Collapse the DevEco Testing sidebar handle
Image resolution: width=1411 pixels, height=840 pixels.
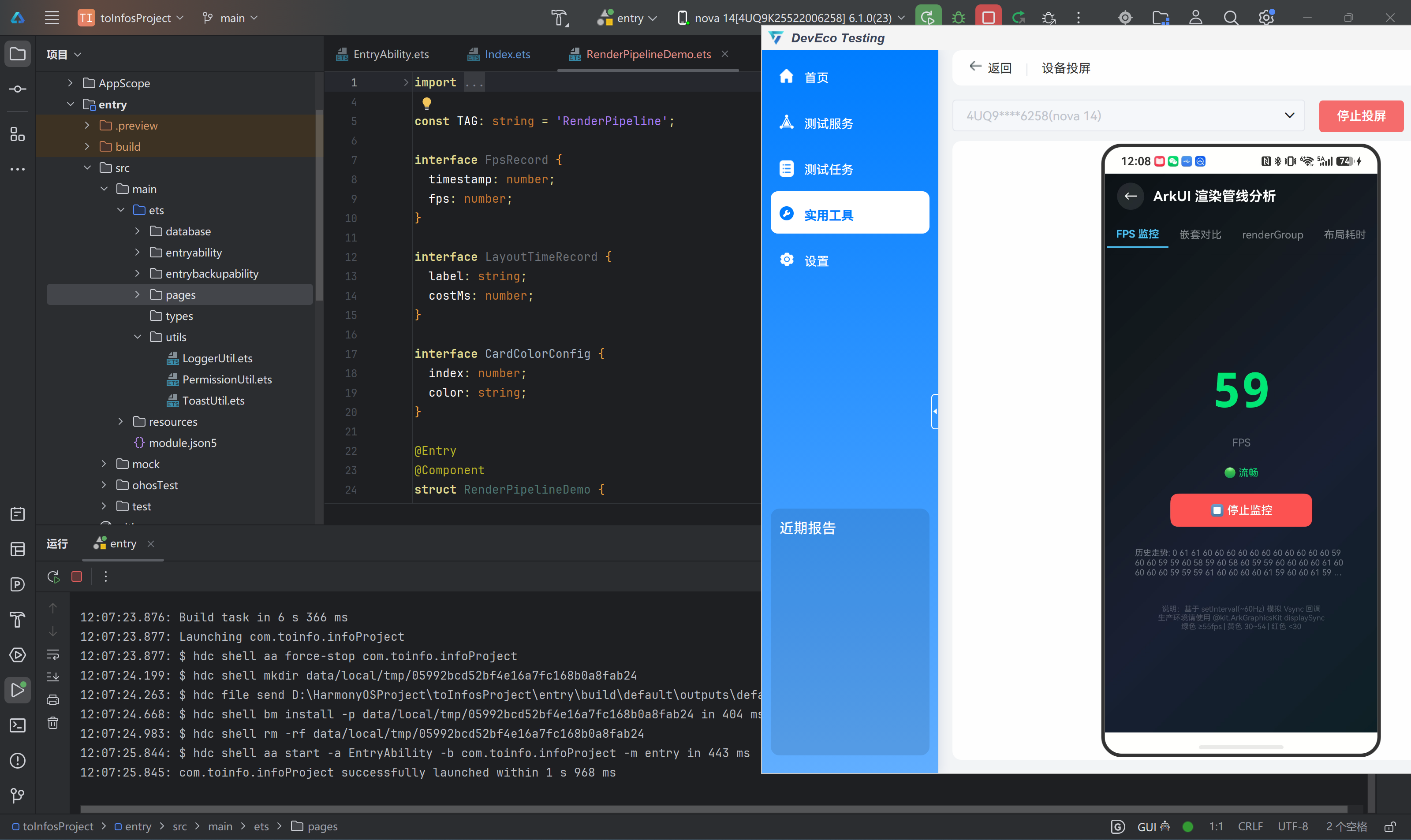tap(935, 412)
